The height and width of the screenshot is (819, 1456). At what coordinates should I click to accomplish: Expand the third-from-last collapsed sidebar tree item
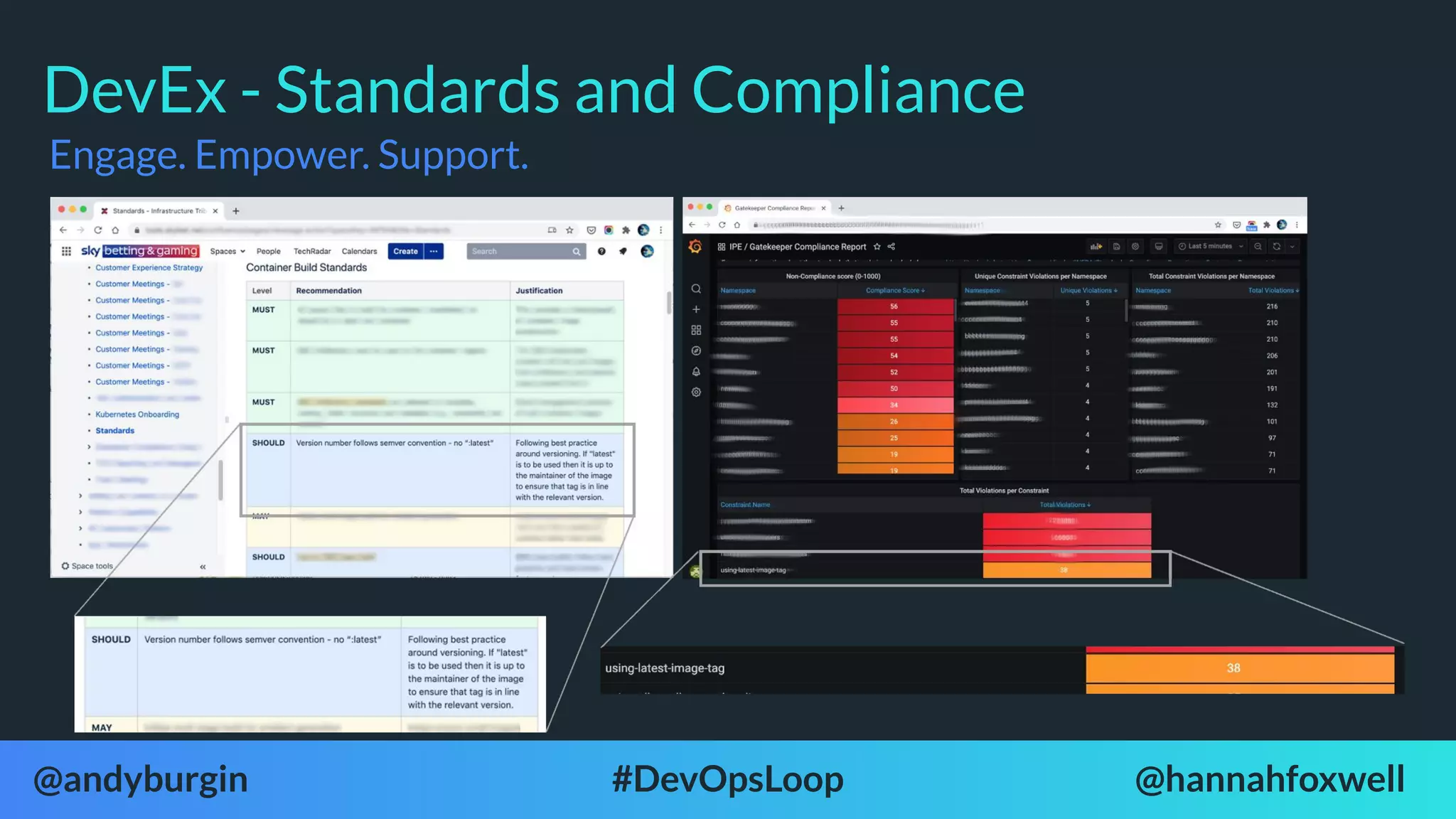coord(80,496)
